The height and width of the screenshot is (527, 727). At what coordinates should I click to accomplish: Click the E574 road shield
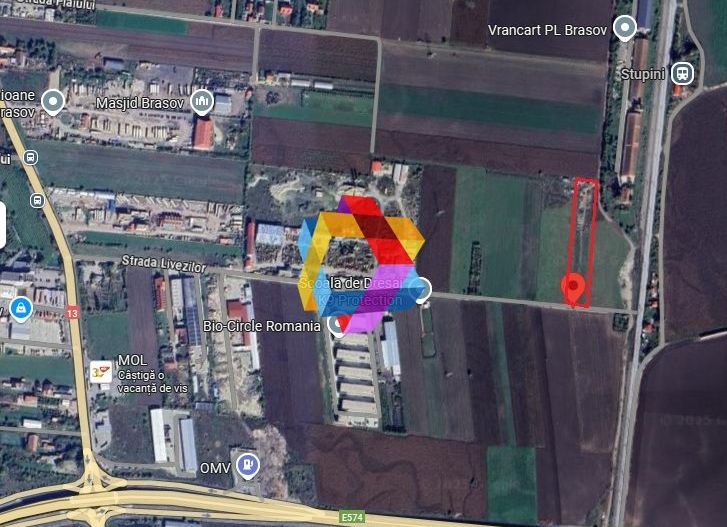click(x=352, y=517)
